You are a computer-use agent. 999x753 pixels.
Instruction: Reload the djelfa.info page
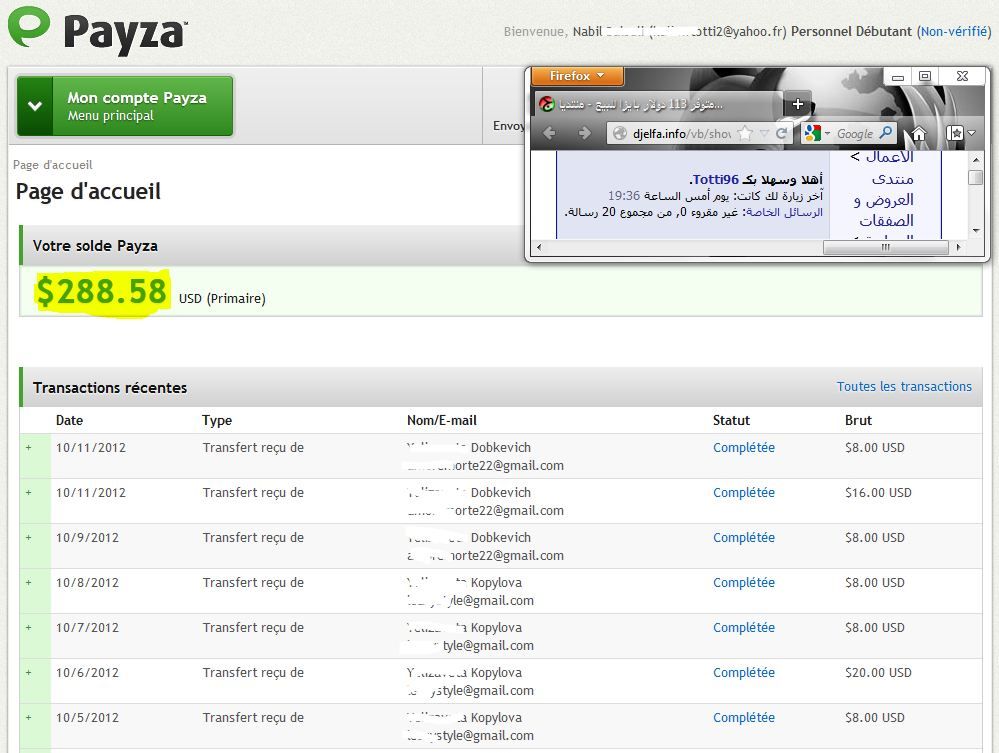[x=781, y=133]
